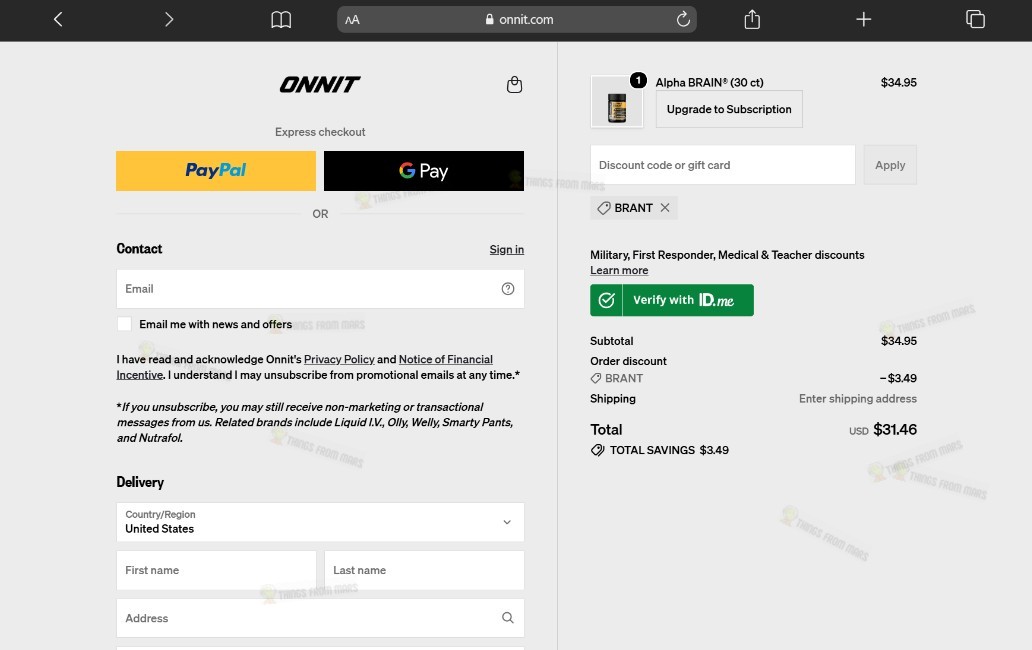Expand the Country/Region dropdown
1032x650 pixels.
point(320,522)
